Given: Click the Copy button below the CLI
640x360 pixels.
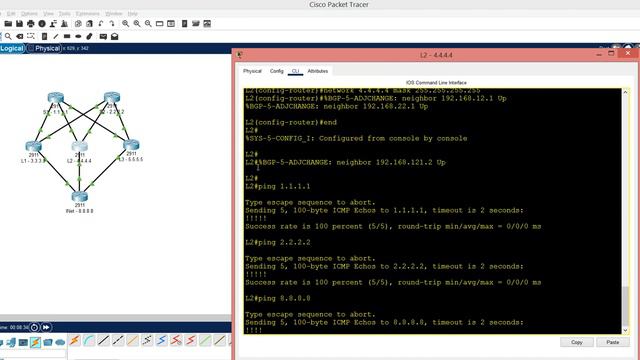Looking at the screenshot, I should 576,342.
